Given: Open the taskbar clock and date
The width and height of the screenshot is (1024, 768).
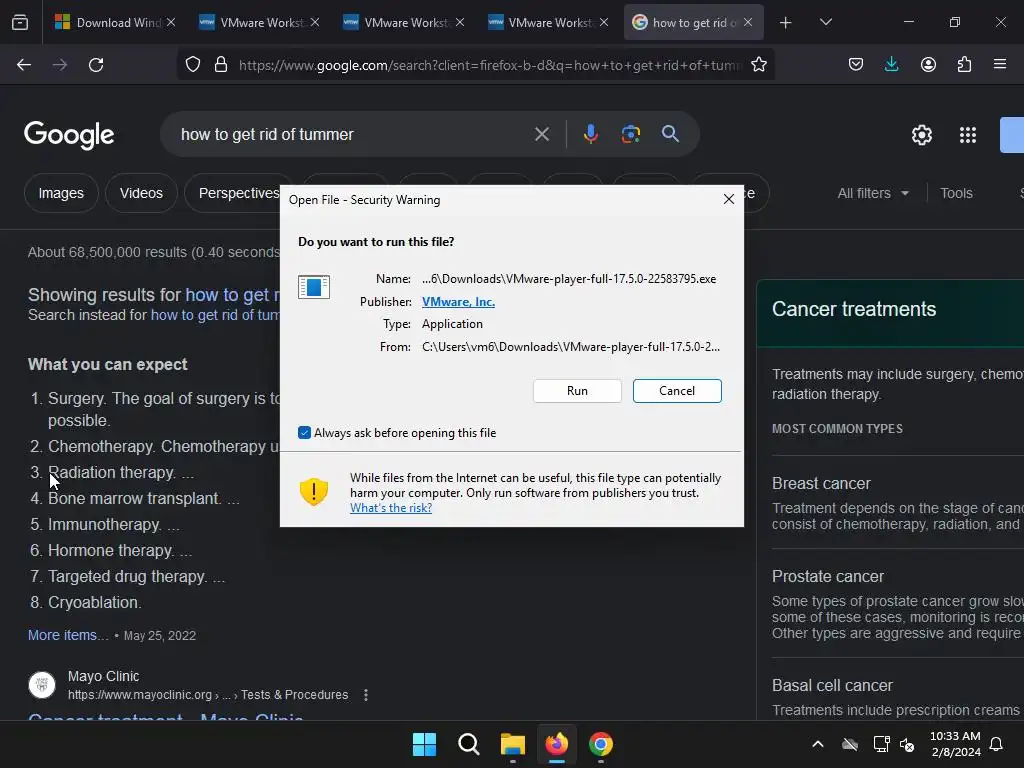Looking at the screenshot, I should 955,744.
